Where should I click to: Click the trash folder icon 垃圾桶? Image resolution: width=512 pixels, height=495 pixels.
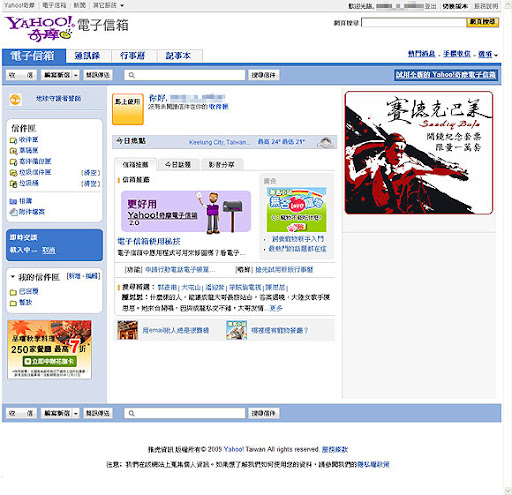coord(13,183)
